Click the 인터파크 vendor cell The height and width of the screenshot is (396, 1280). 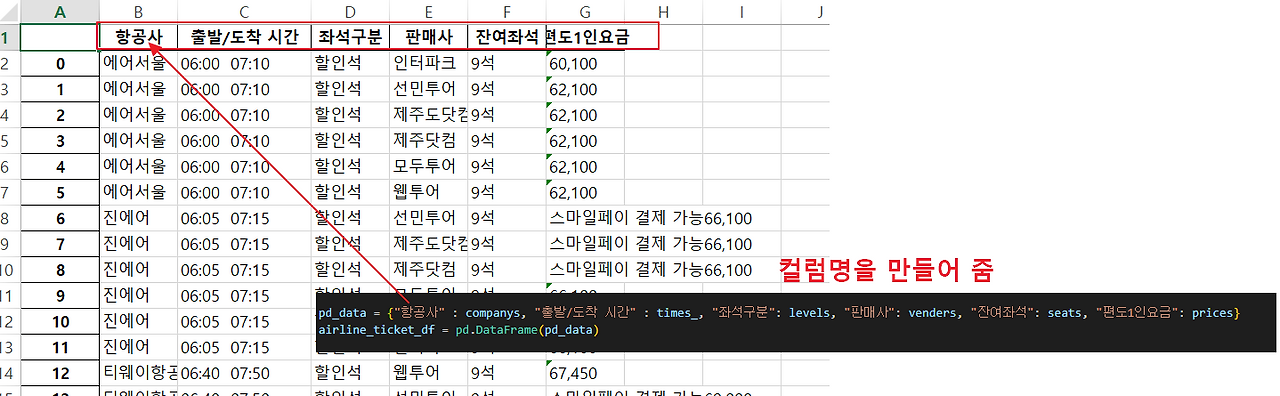tap(428, 64)
